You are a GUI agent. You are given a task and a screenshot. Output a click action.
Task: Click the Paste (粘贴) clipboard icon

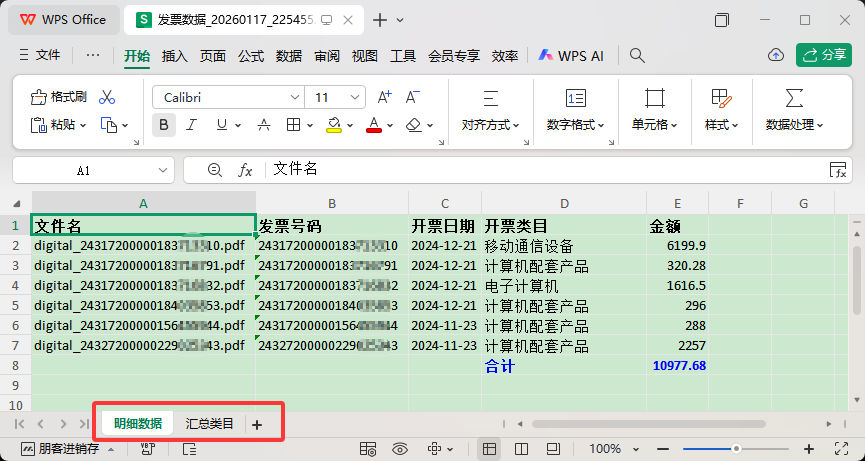(x=38, y=125)
